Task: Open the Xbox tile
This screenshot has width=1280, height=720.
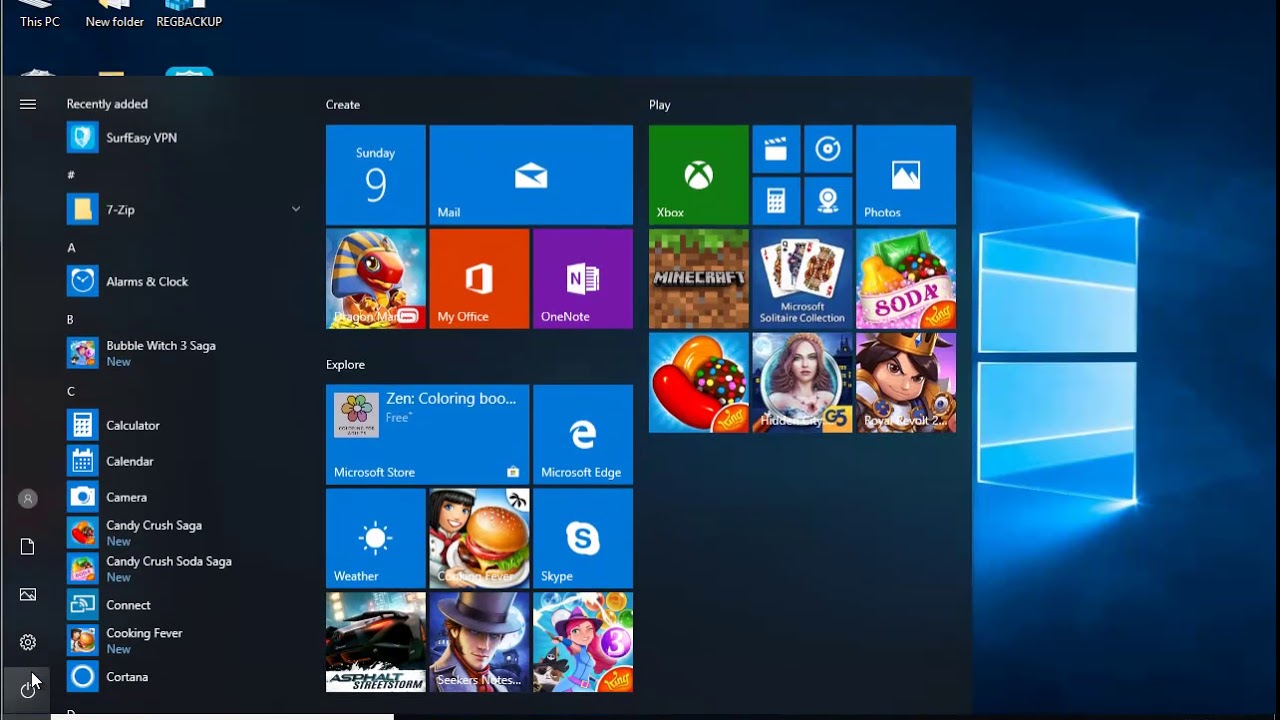Action: pos(698,175)
